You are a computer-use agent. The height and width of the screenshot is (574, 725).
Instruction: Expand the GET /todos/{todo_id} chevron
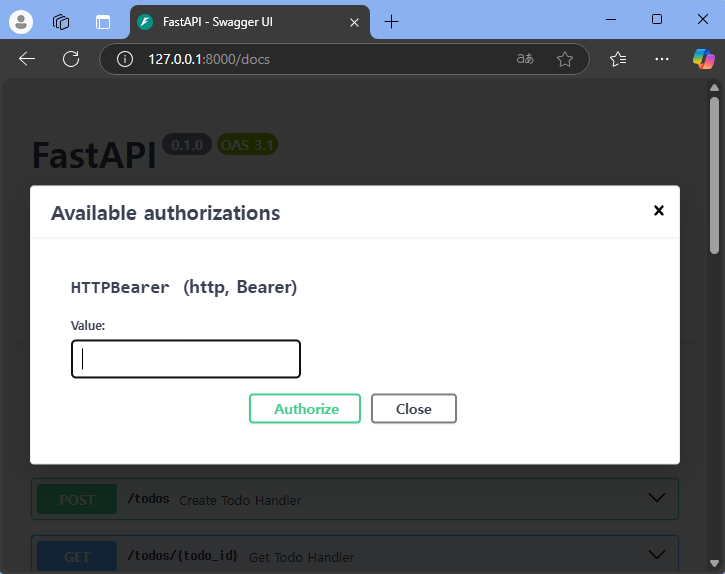pyautogui.click(x=657, y=555)
